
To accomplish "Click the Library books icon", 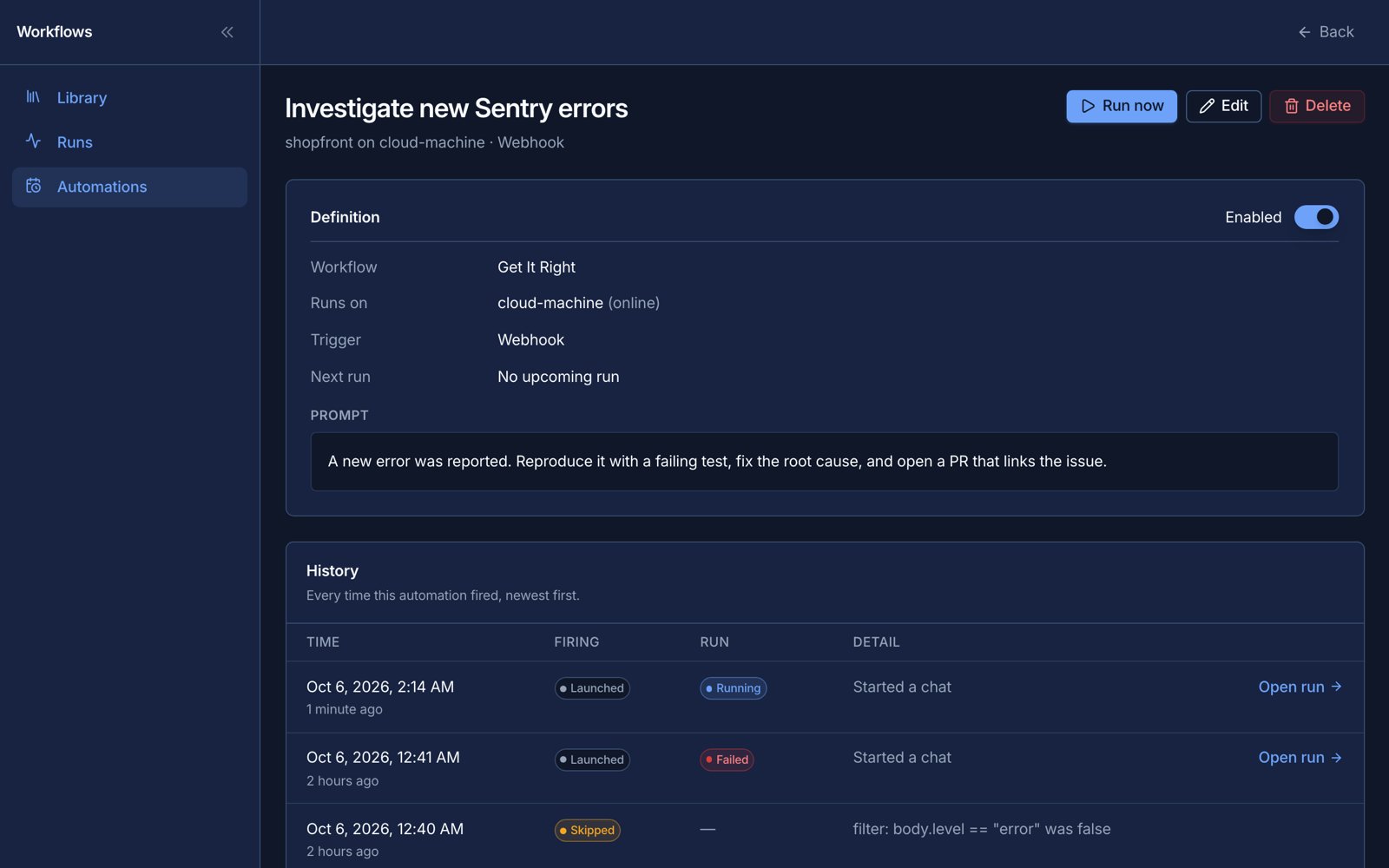I will point(33,97).
